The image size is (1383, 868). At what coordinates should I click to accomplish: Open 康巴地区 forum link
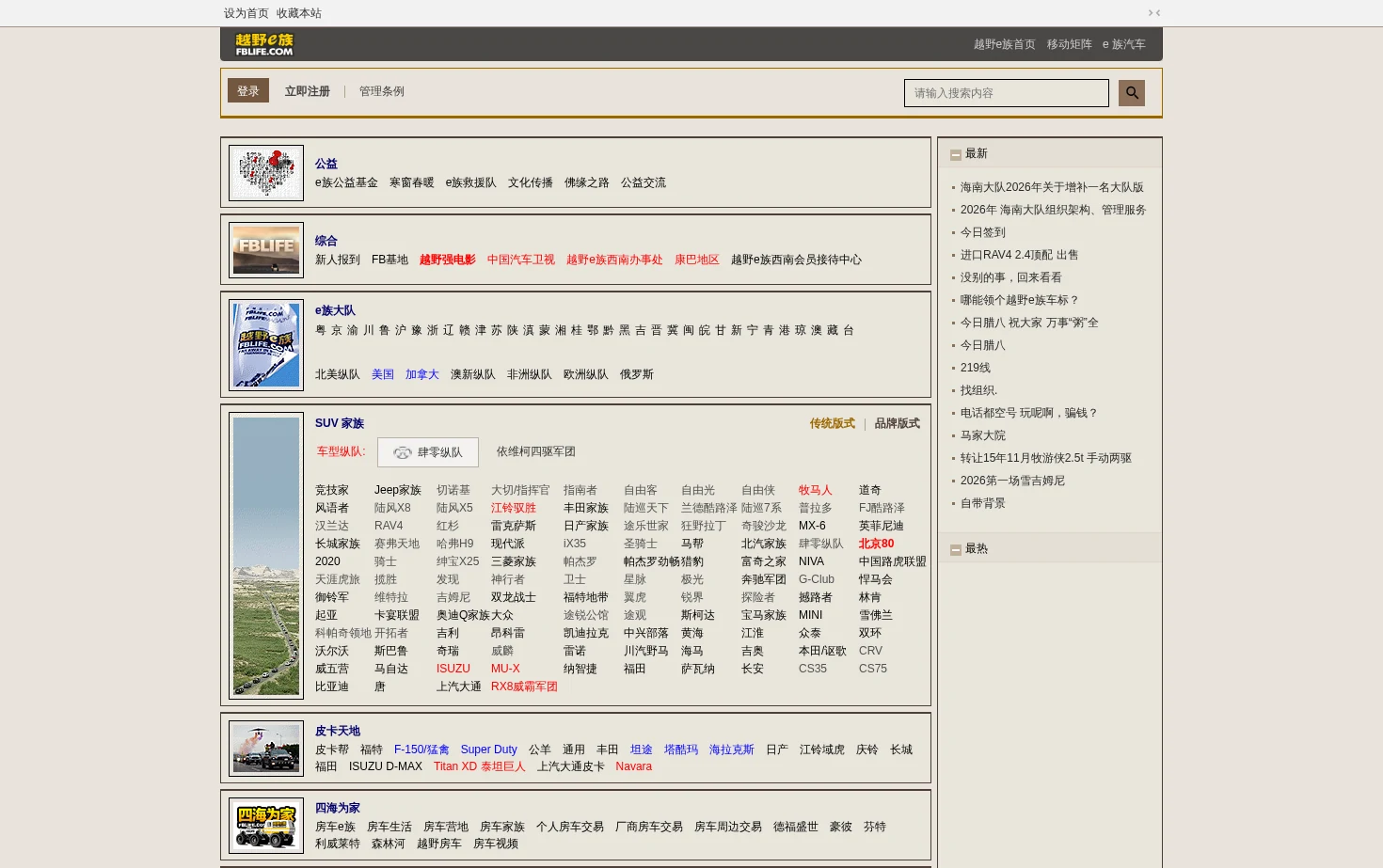(x=697, y=260)
